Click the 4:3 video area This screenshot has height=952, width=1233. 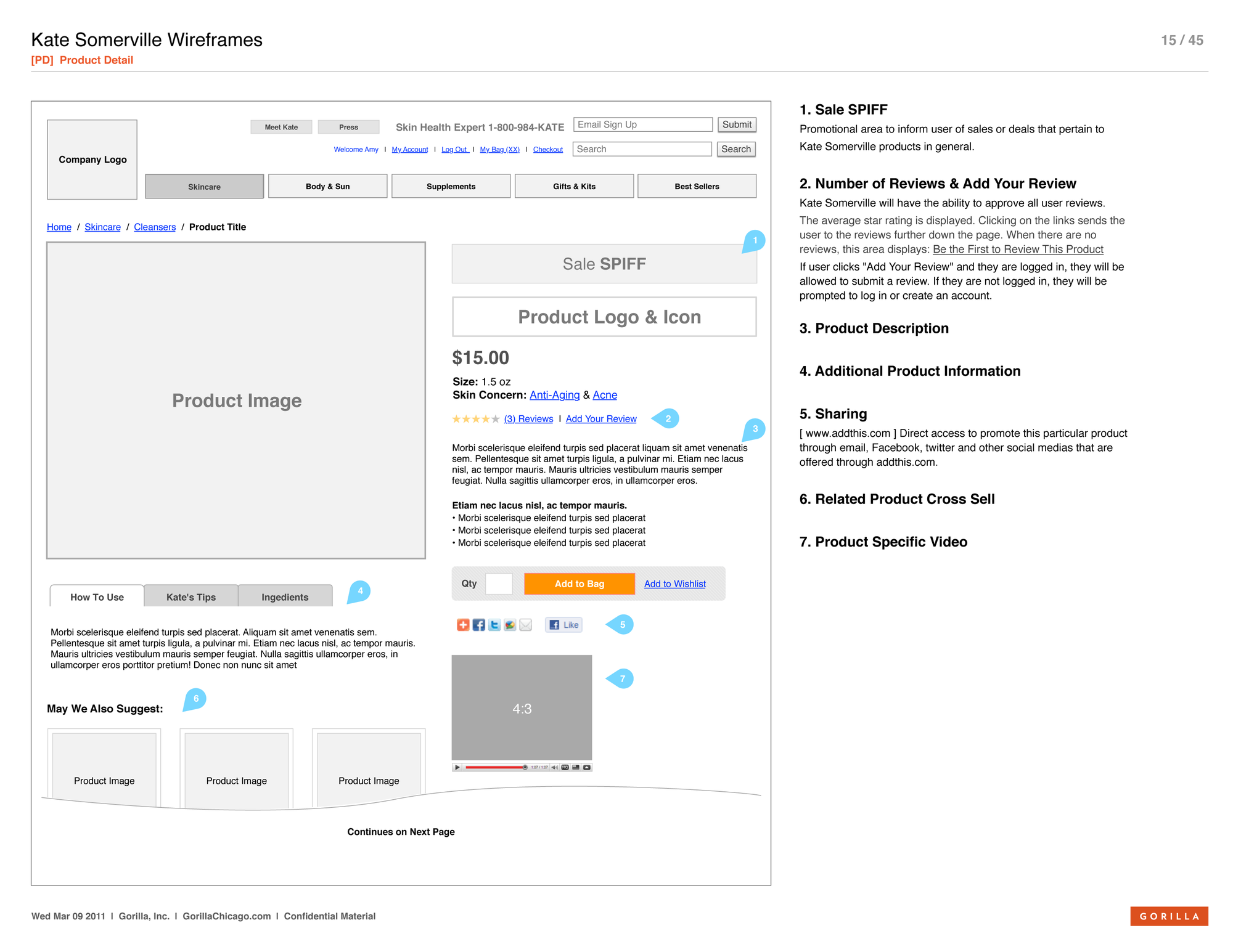522,707
